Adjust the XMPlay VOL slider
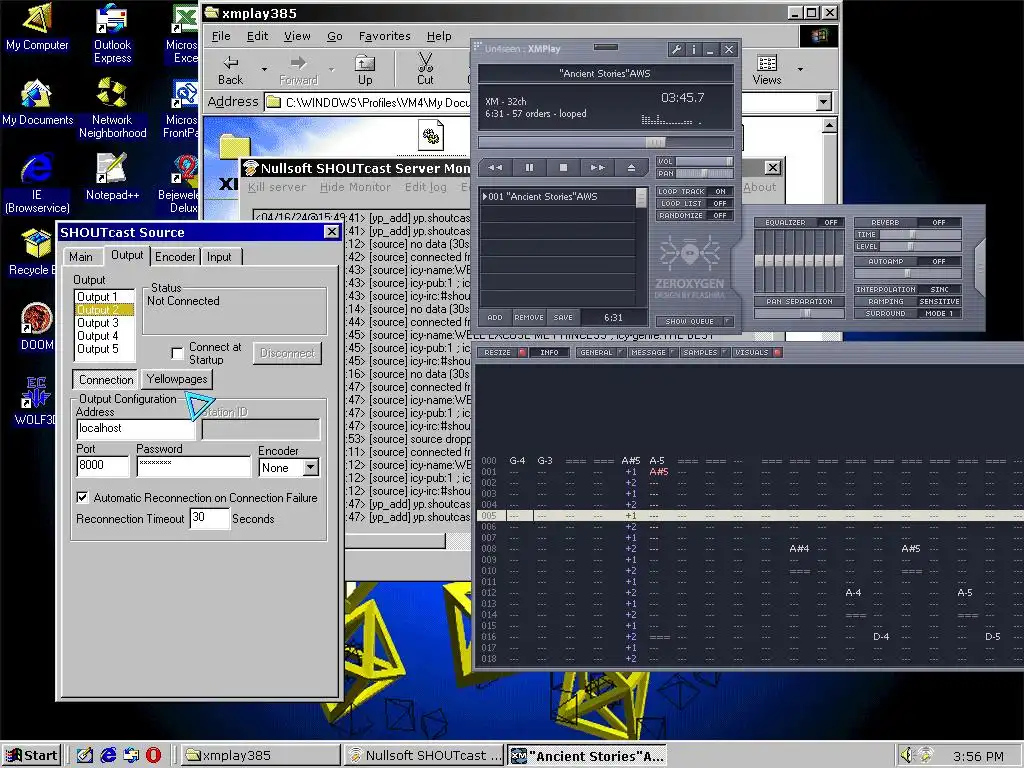This screenshot has width=1024, height=768. [x=705, y=161]
